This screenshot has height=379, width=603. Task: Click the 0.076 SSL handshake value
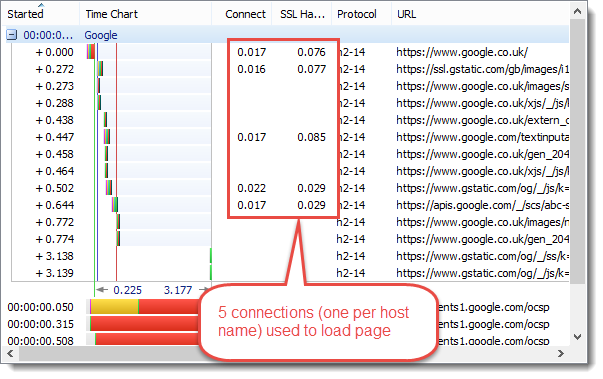tap(311, 52)
